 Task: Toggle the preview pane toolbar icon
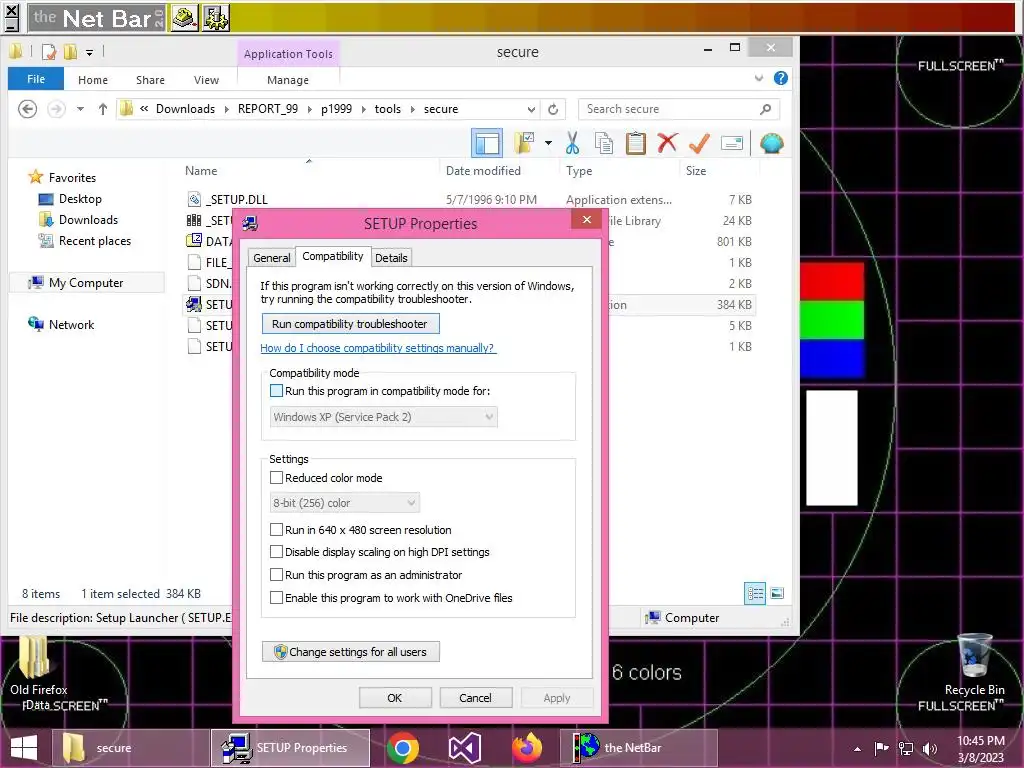487,143
